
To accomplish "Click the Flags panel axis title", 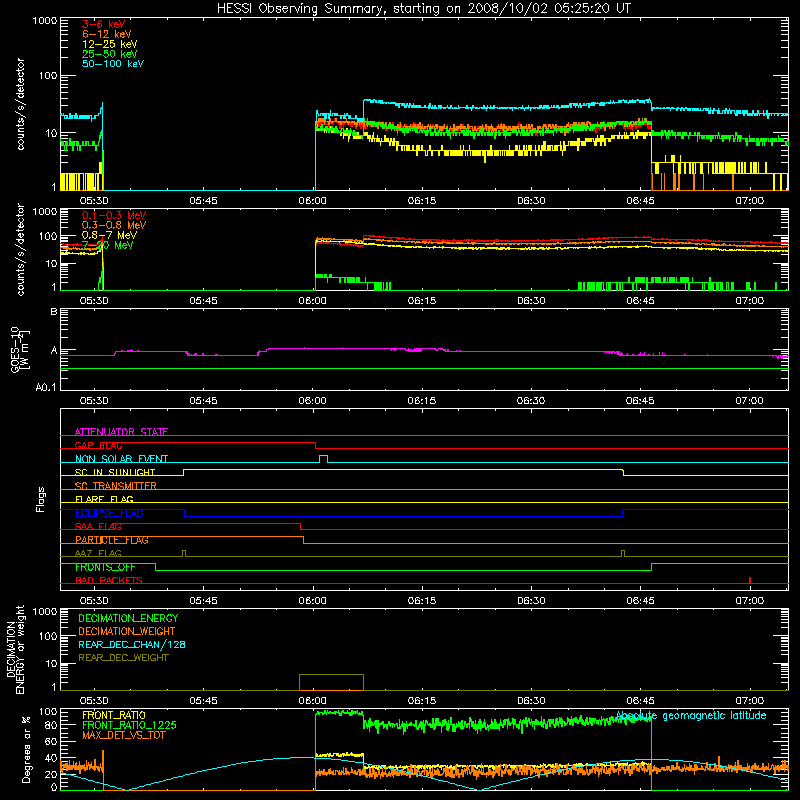I will [41, 499].
